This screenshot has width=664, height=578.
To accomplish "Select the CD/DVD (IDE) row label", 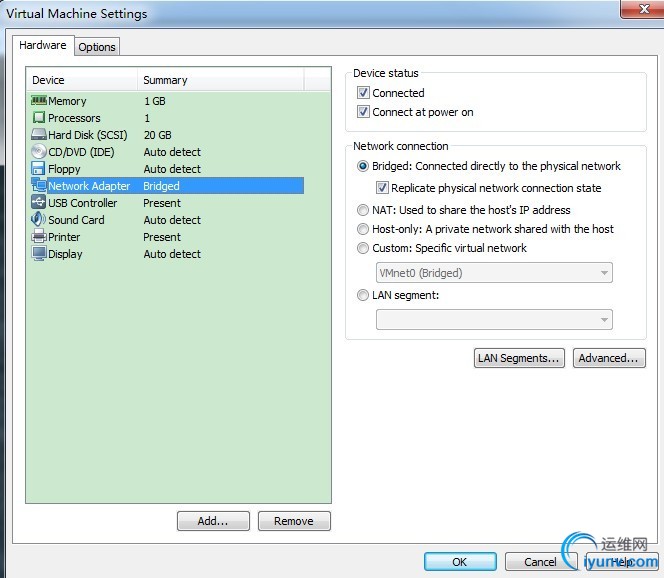I will [81, 152].
